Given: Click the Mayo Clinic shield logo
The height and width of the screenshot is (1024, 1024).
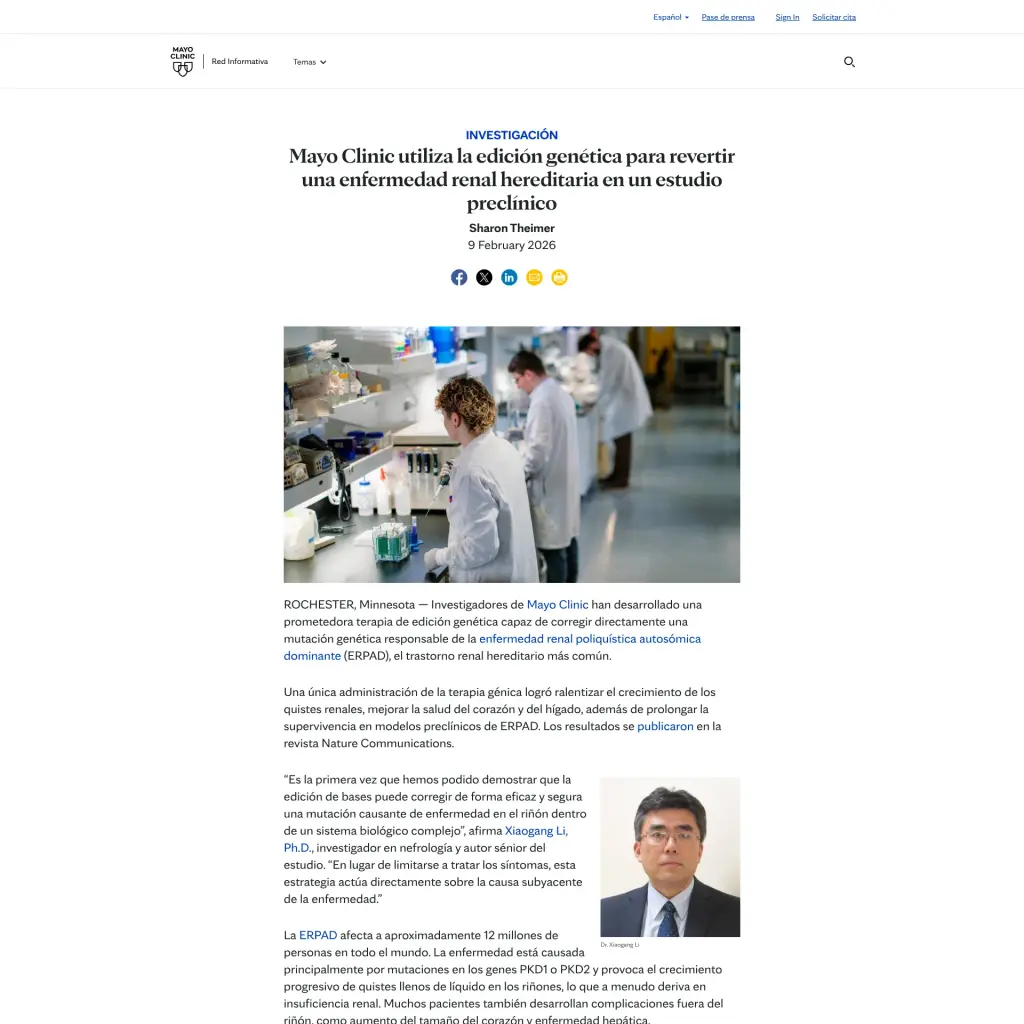Looking at the screenshot, I should click(x=182, y=61).
